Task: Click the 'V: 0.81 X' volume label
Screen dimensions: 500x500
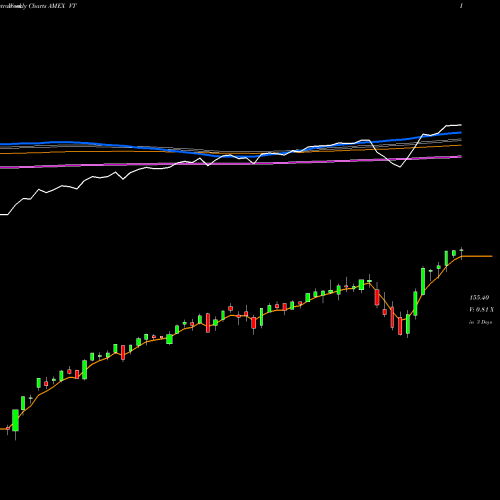Action: point(481,310)
